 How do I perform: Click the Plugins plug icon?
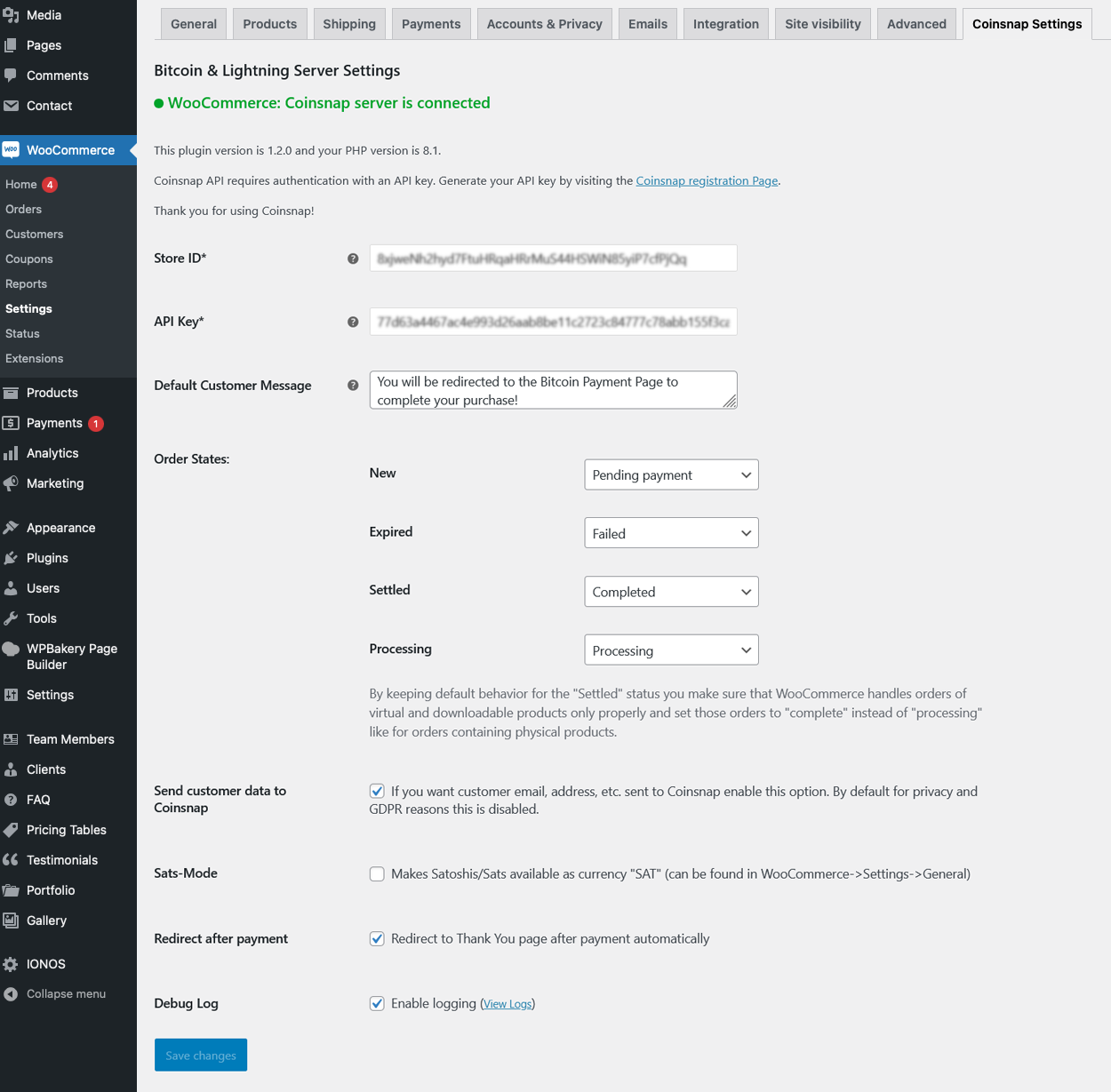tap(11, 558)
